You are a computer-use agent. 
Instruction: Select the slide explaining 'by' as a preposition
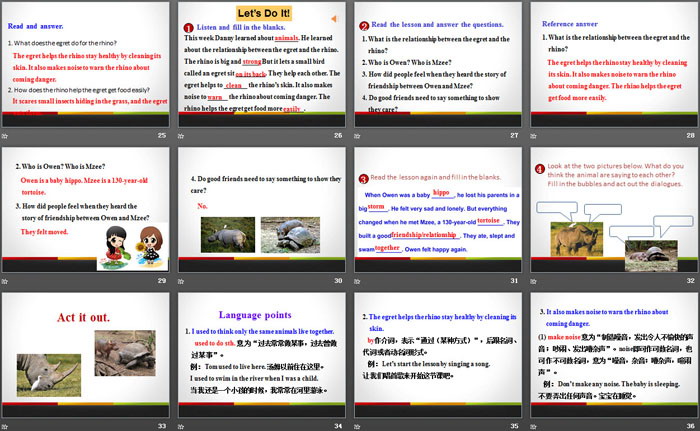pos(438,355)
